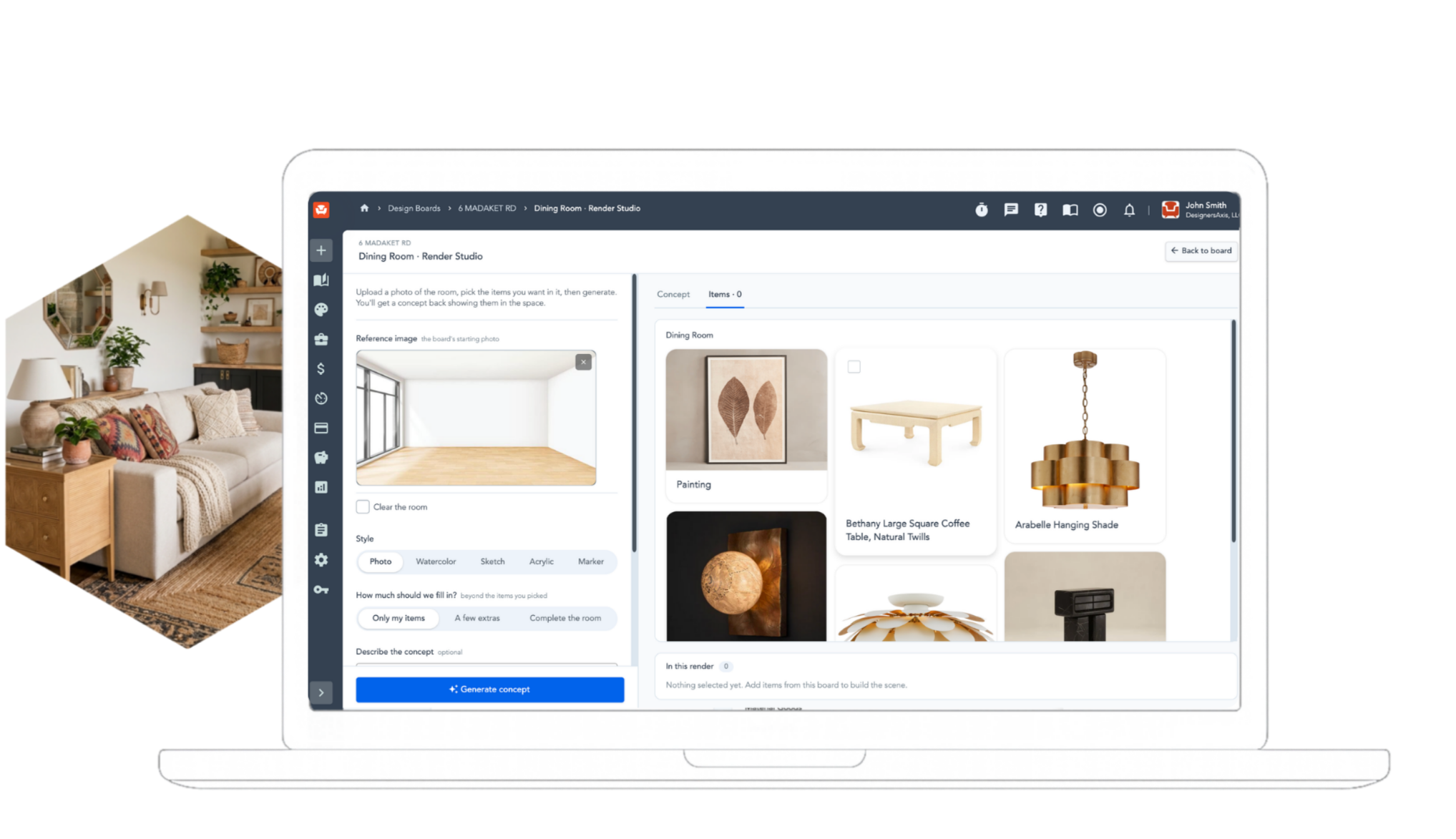Open the timer stopwatch icon
Screen dimensions: 1456x839
(981, 210)
